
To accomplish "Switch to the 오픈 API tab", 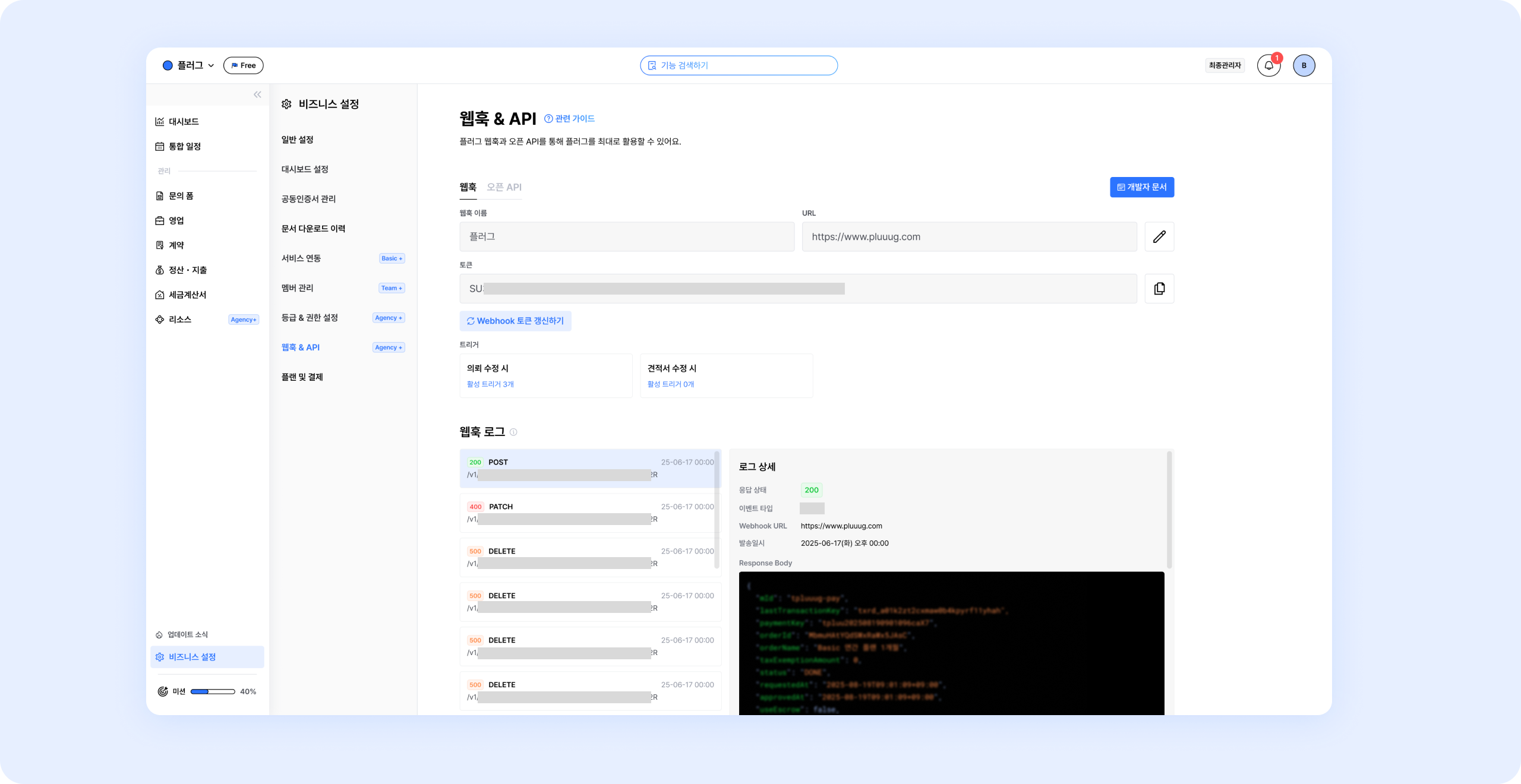I will coord(504,187).
